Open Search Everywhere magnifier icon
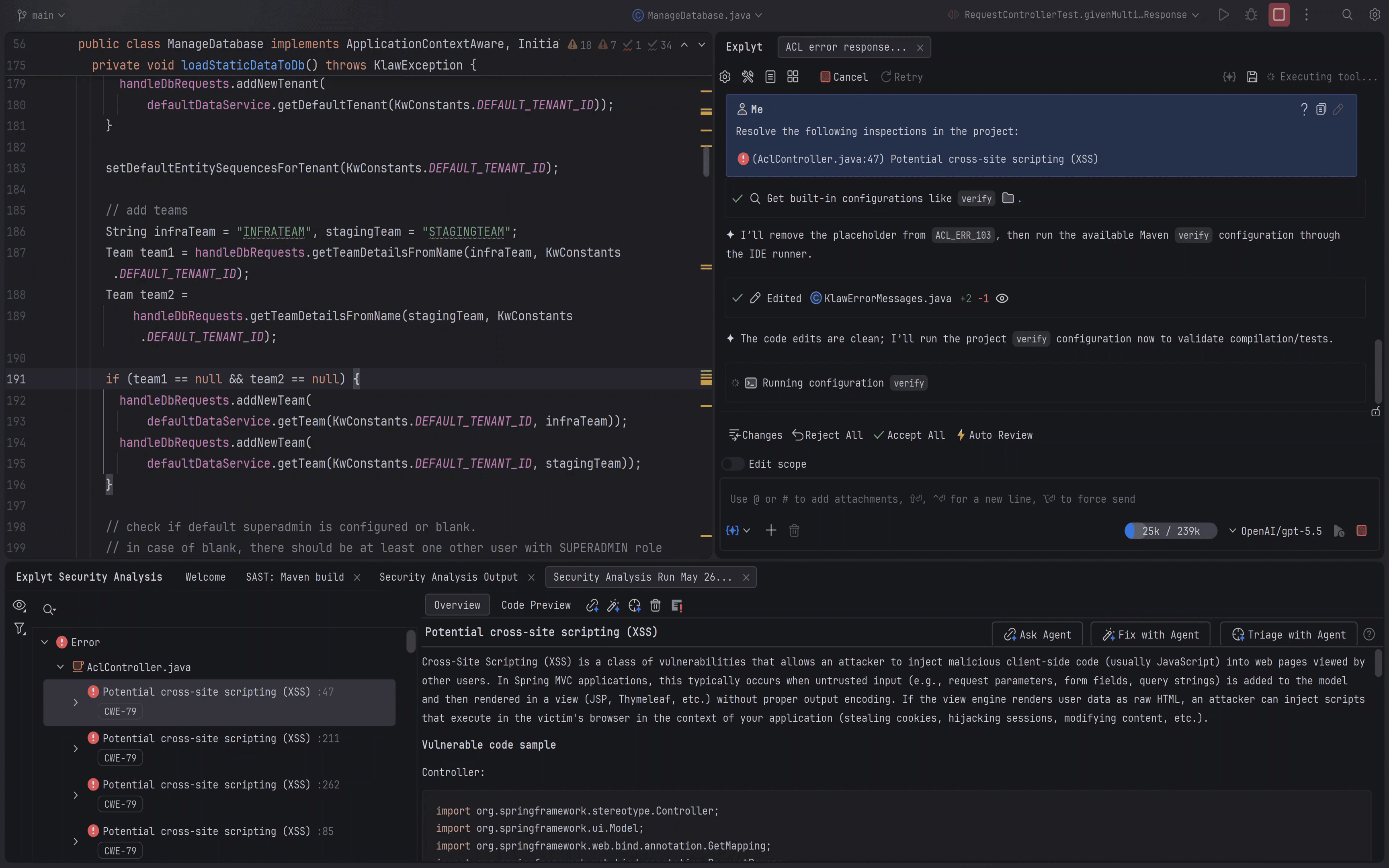The height and width of the screenshot is (868, 1389). [1347, 15]
